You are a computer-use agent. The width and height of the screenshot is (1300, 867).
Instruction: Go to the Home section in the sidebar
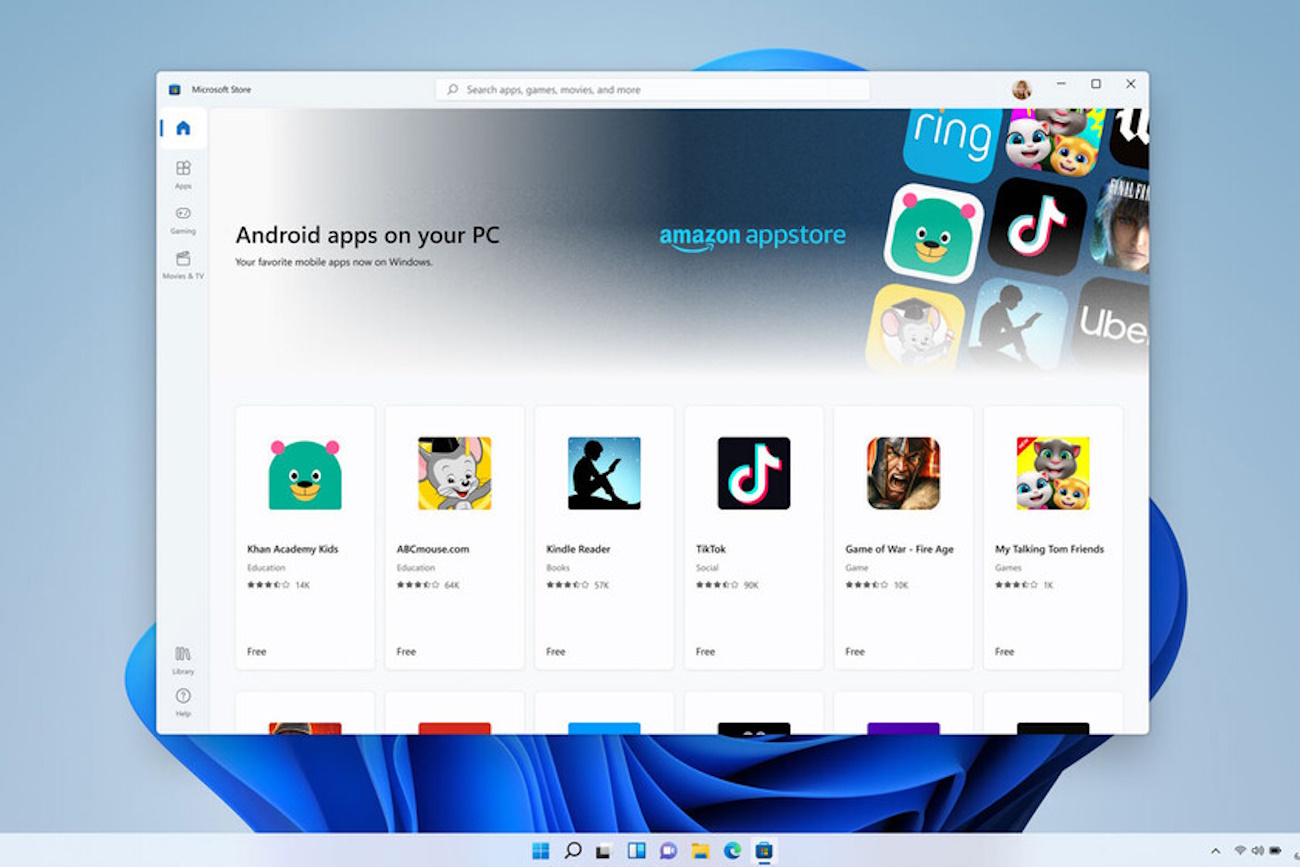[x=183, y=128]
